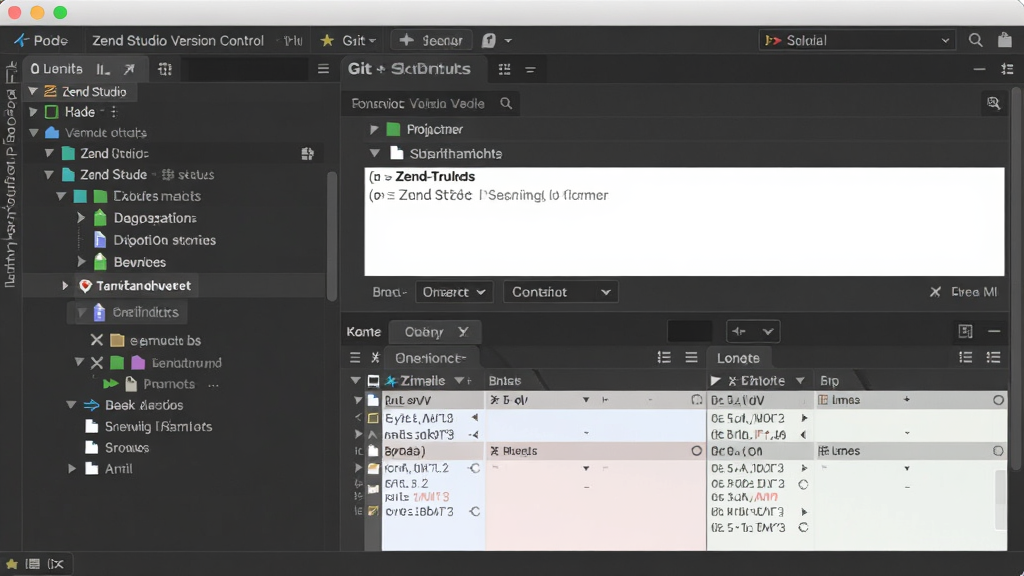The image size is (1024, 576).
Task: Toggle the Hade green checkbox
Action: 51,112
